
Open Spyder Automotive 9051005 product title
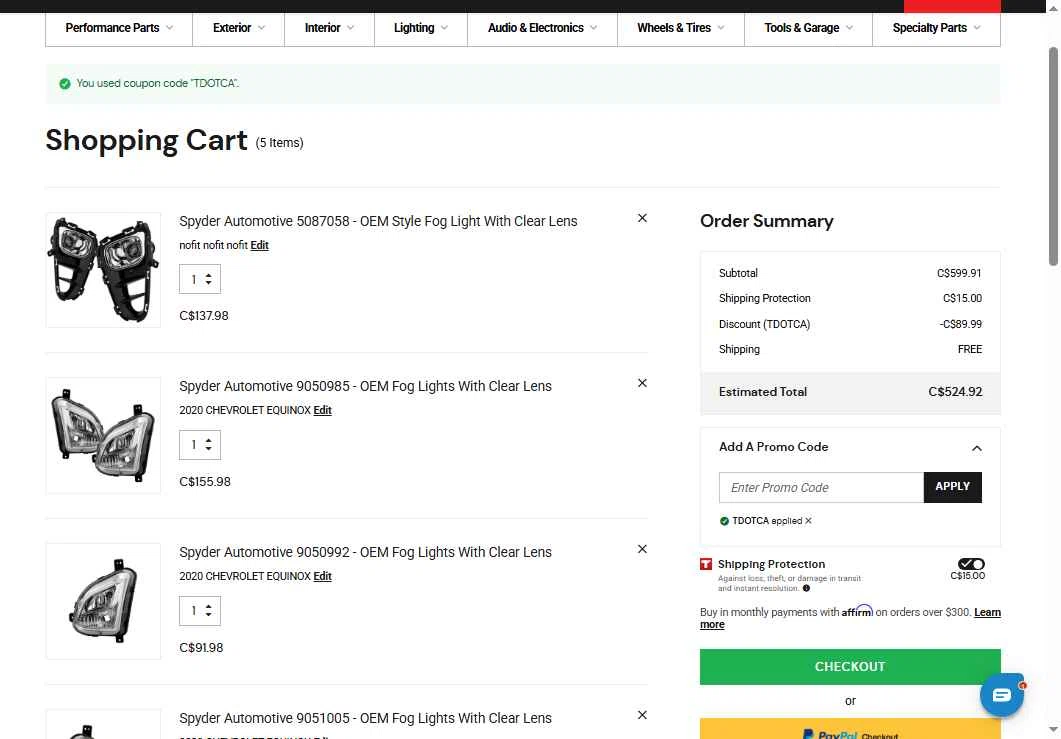(x=365, y=718)
